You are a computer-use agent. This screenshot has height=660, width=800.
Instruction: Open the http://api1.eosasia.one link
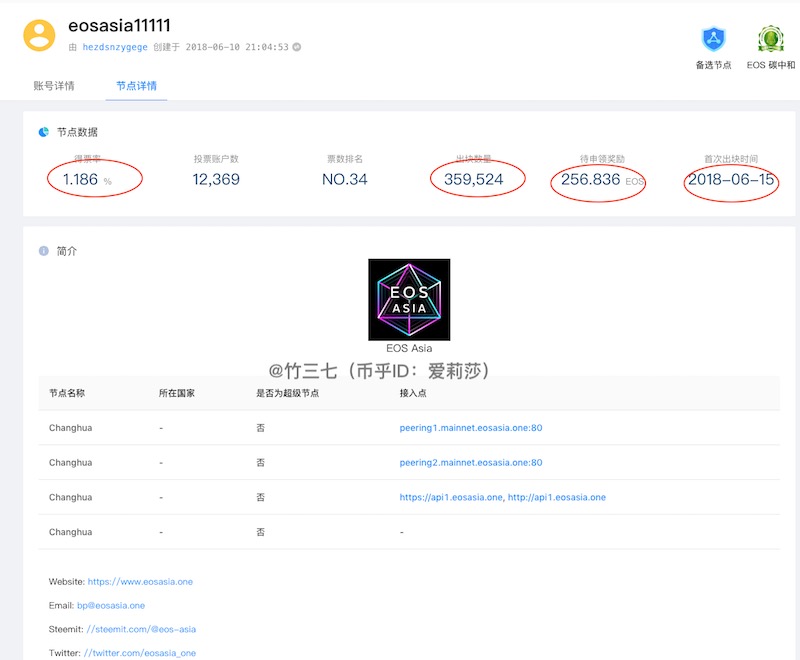(x=557, y=497)
